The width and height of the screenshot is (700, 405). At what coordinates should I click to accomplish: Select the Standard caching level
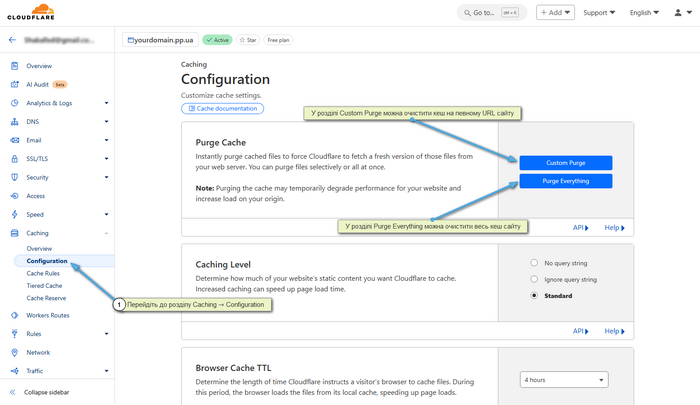click(x=534, y=295)
